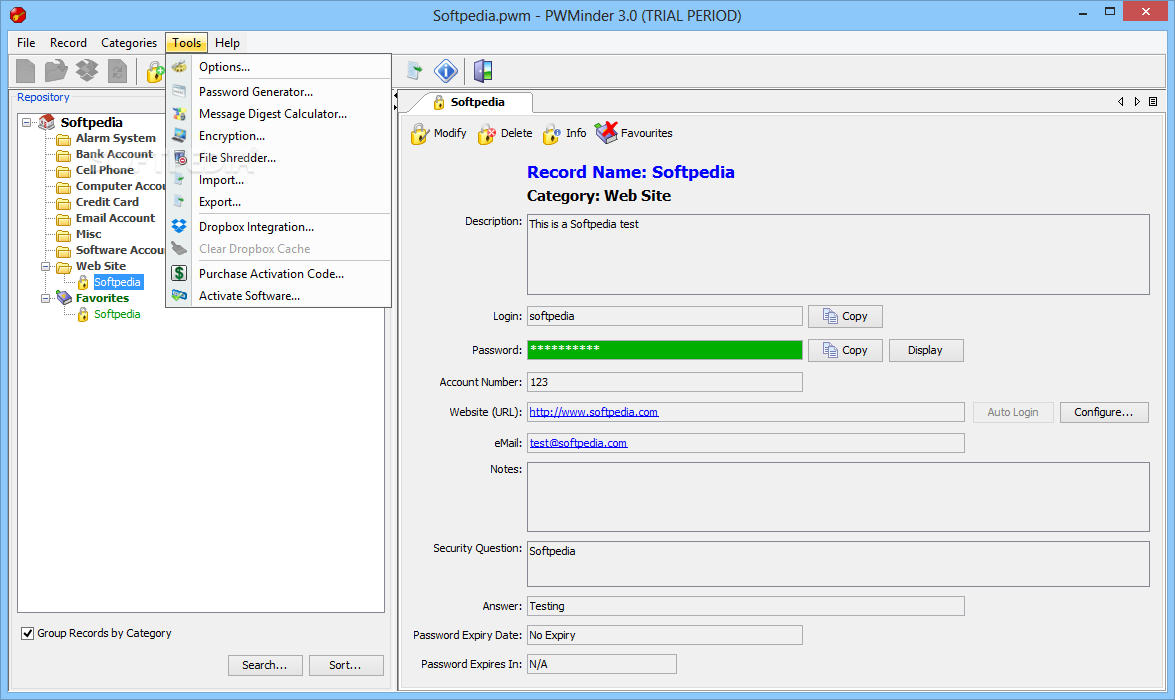Click the Configure button
This screenshot has width=1175, height=700.
1104,412
